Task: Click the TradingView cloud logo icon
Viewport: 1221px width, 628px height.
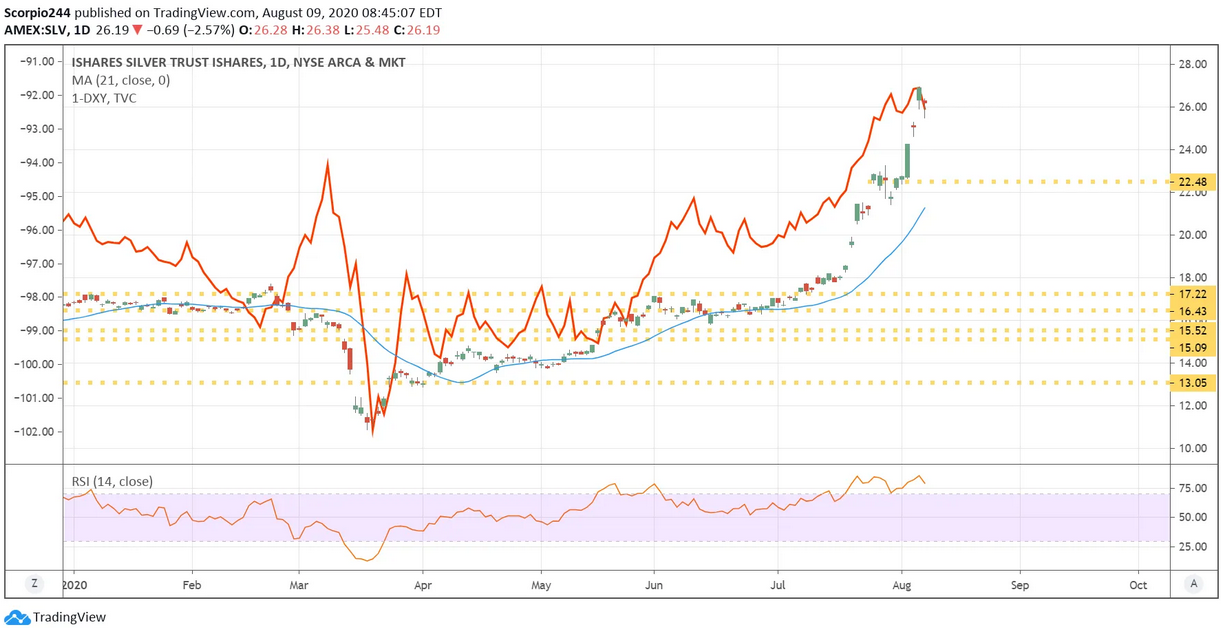Action: click(17, 617)
